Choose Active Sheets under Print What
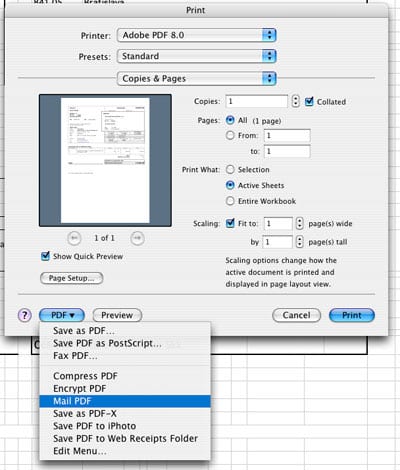400x470 pixels. (x=230, y=185)
